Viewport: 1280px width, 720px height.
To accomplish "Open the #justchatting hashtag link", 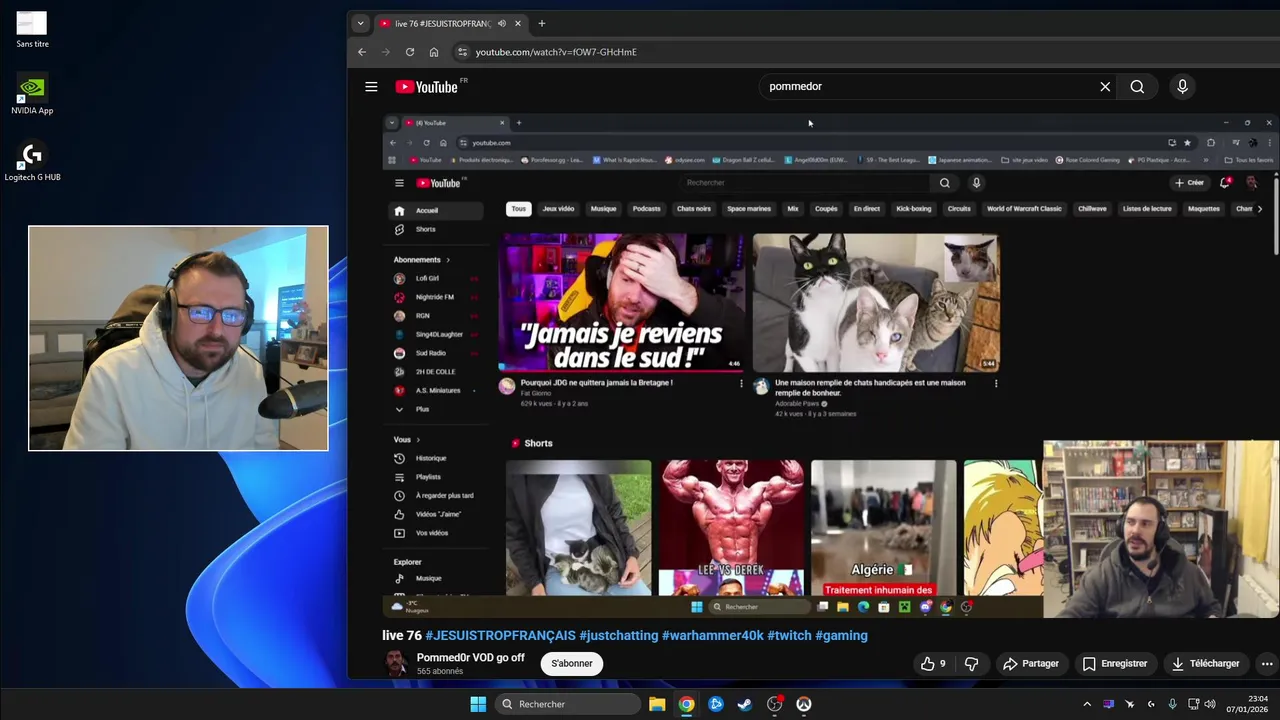I will pyautogui.click(x=619, y=635).
